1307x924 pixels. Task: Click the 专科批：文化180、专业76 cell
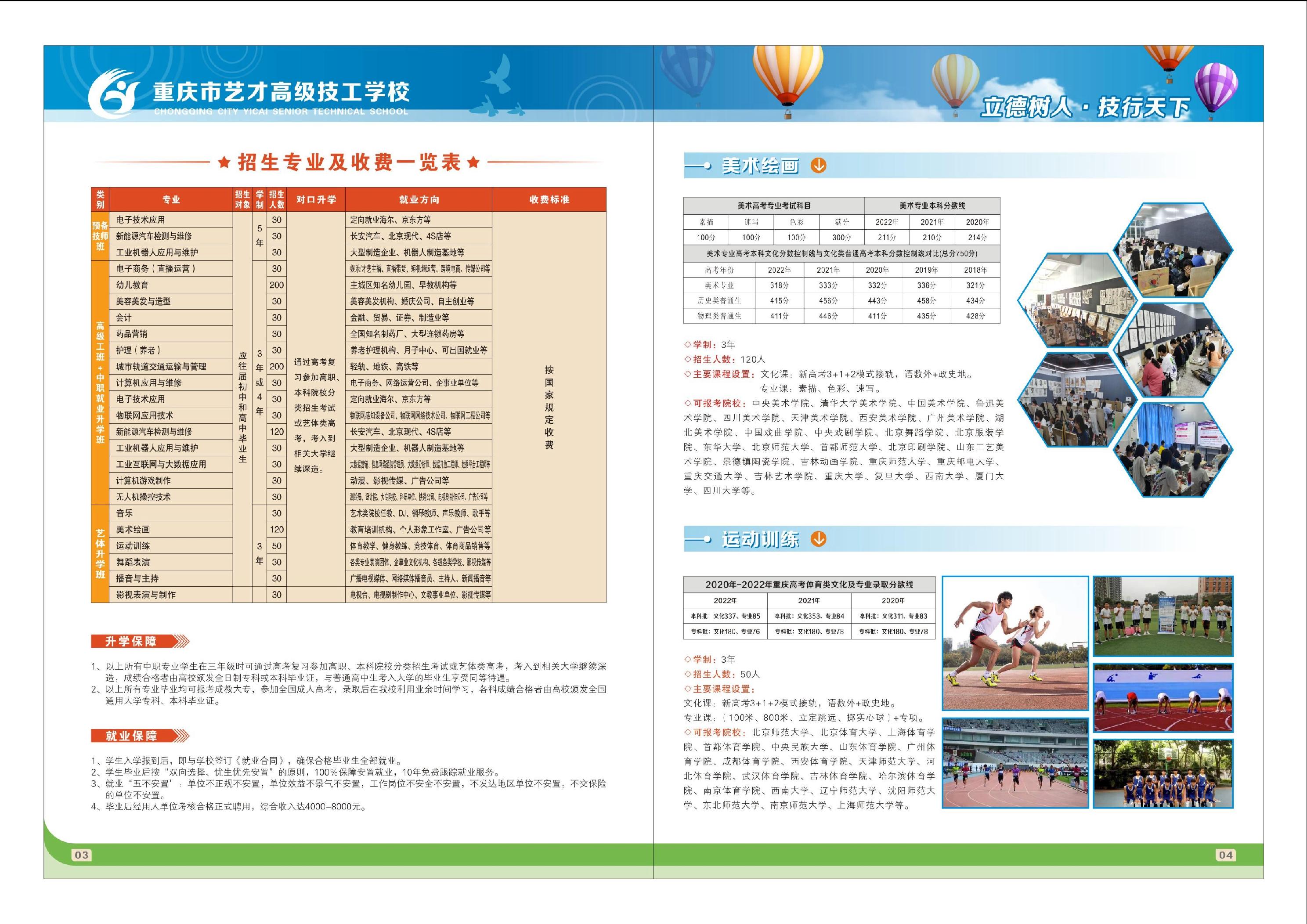(725, 632)
